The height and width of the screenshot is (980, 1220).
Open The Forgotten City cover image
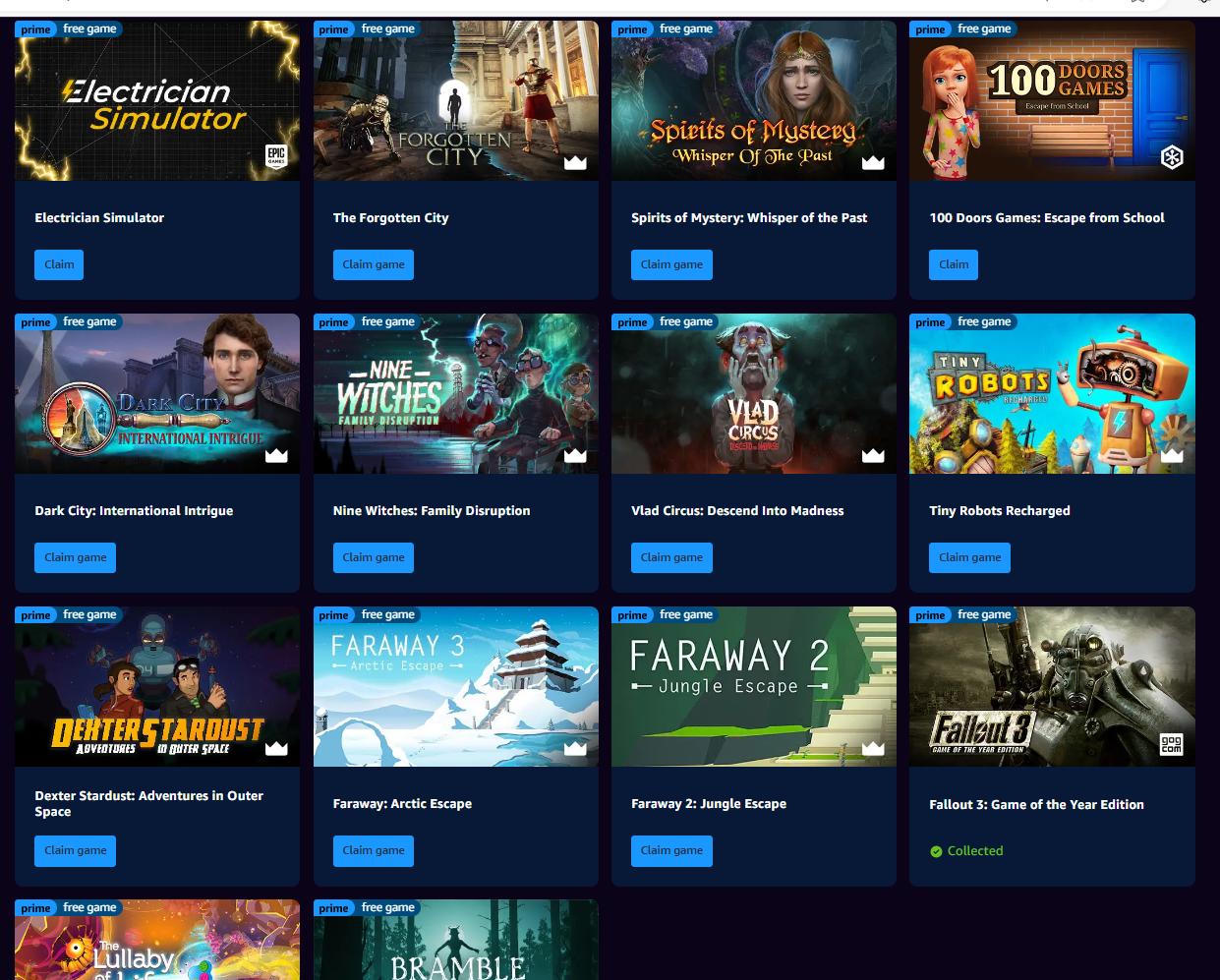(456, 101)
